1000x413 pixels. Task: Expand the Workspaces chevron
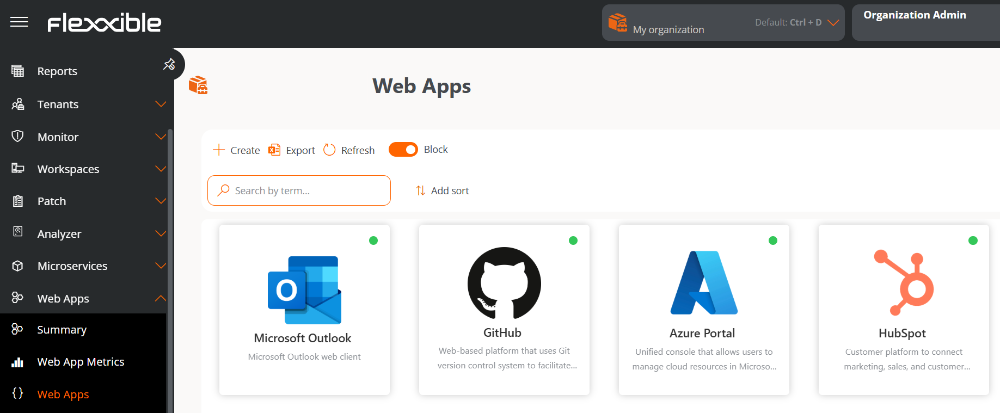161,169
